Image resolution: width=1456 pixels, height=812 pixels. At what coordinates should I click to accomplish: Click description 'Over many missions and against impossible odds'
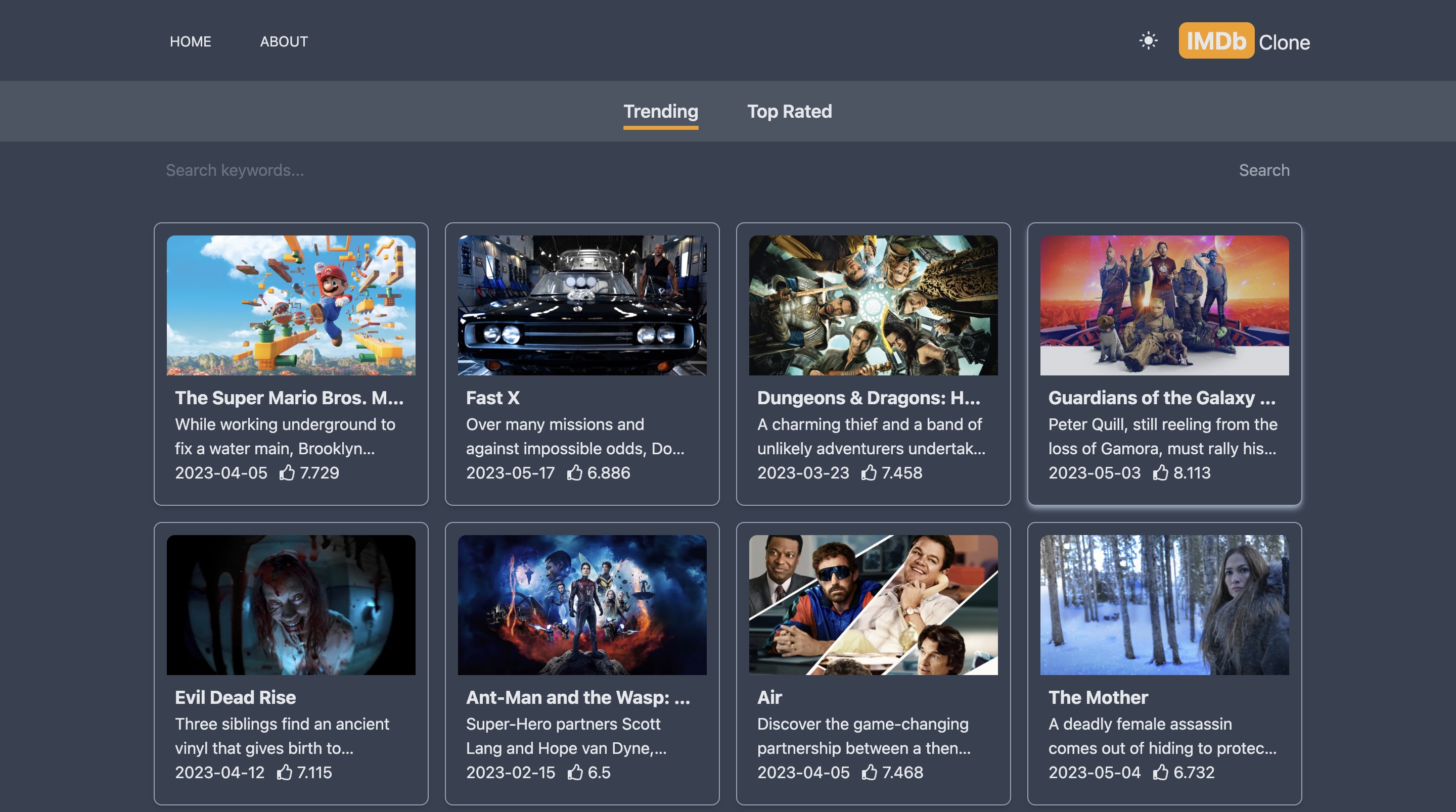575,436
